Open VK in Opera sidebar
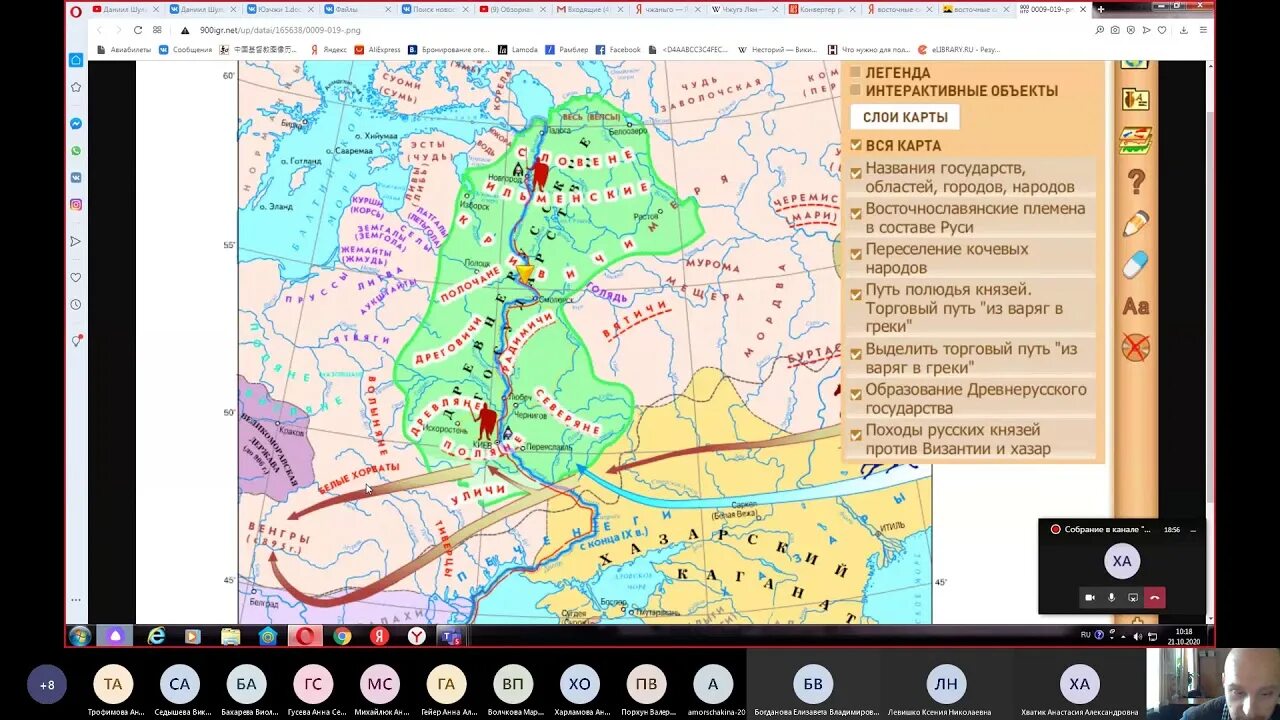1280x720 pixels. click(76, 178)
